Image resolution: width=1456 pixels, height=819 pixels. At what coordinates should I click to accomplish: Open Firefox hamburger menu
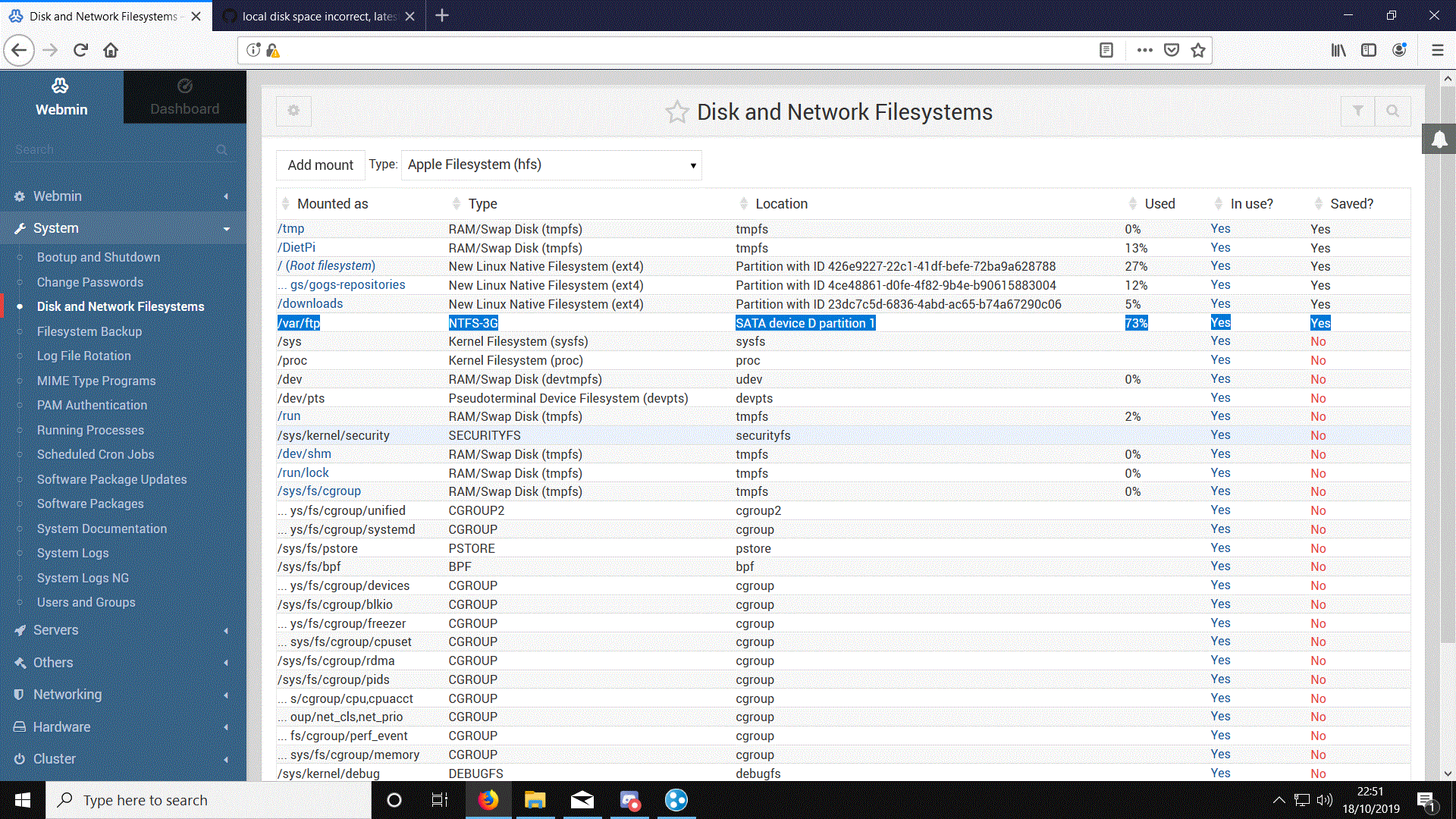(1437, 50)
